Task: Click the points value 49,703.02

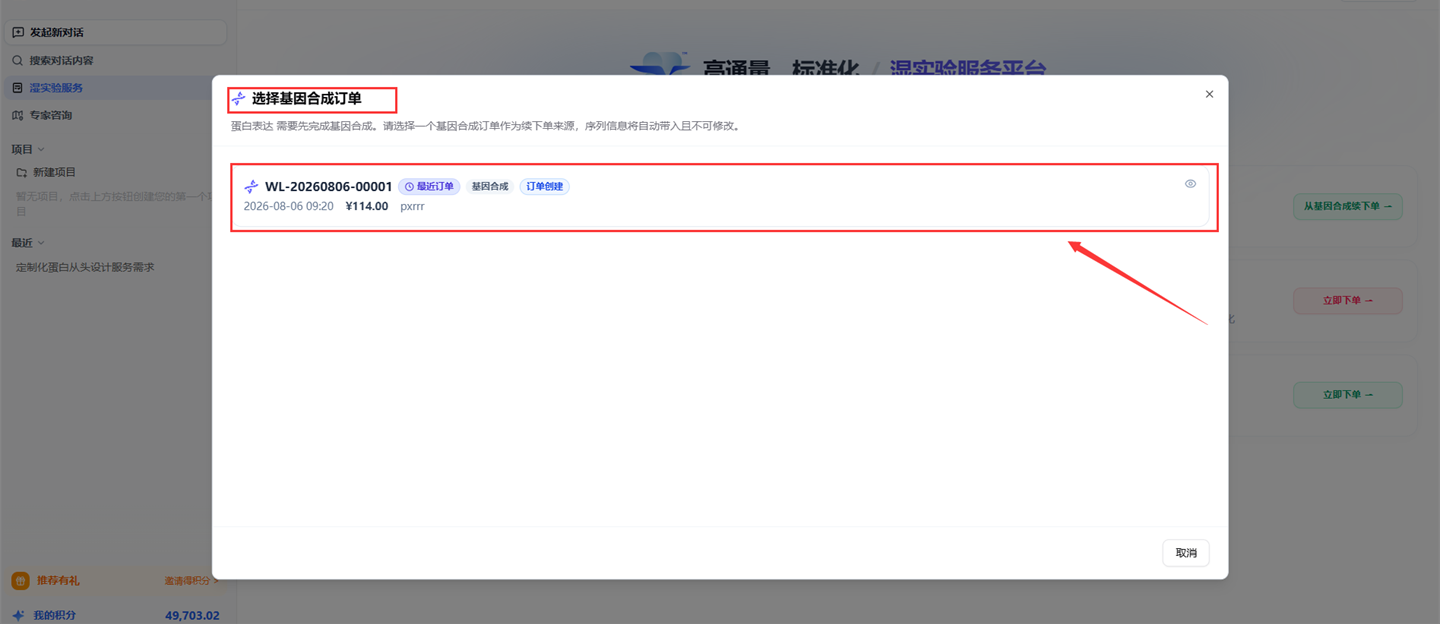Action: click(192, 615)
